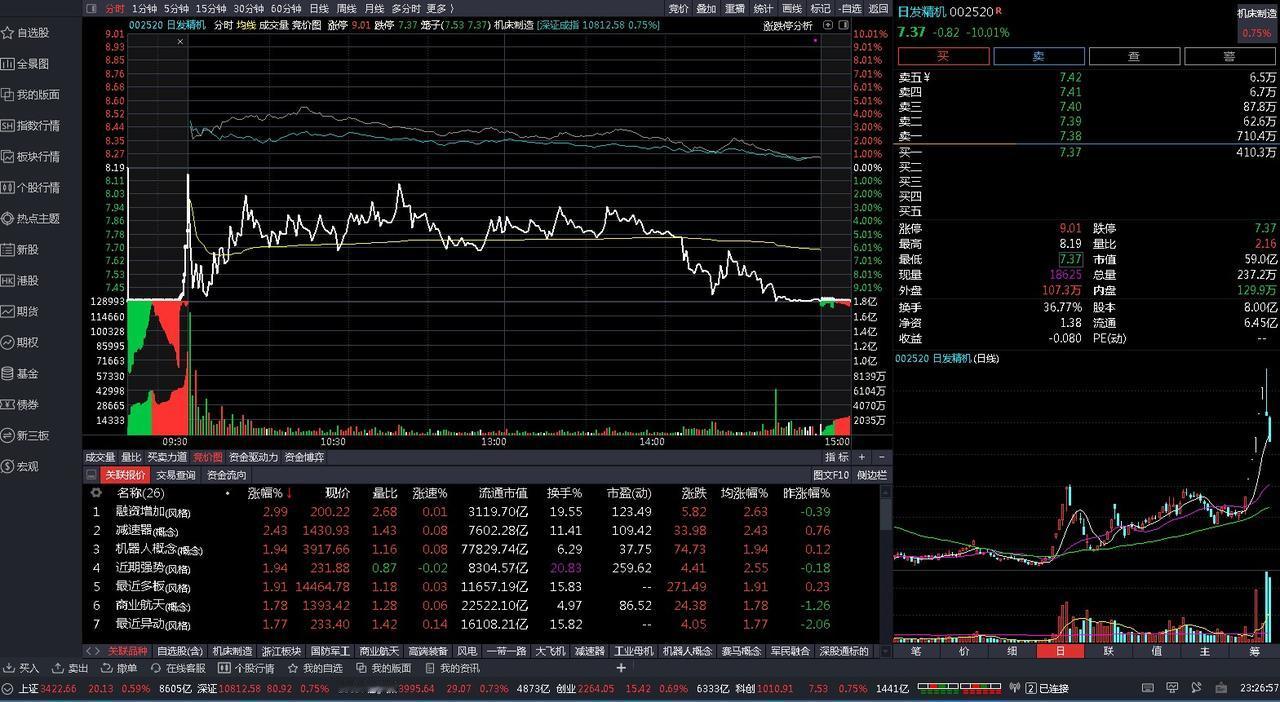Toggle the 标记 mark option
The width and height of the screenshot is (1280, 702).
point(820,8)
